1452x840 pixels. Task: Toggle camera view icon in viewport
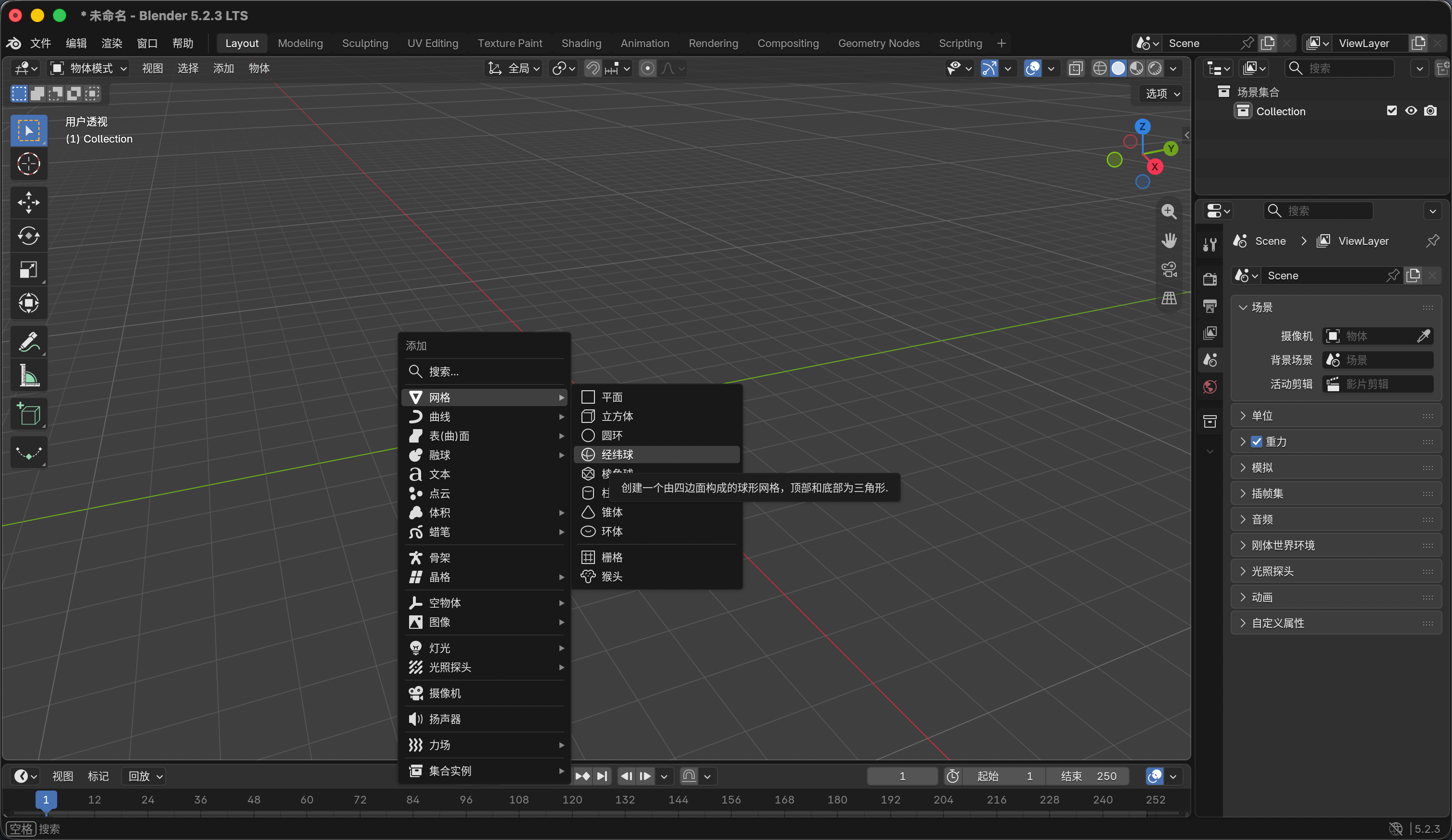tap(1169, 270)
